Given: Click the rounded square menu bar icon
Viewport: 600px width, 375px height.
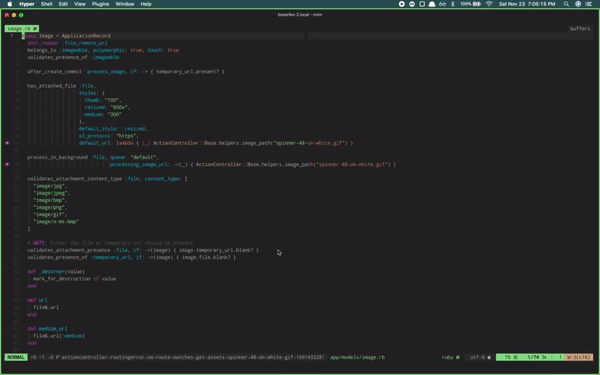Looking at the screenshot, I should (x=422, y=4).
